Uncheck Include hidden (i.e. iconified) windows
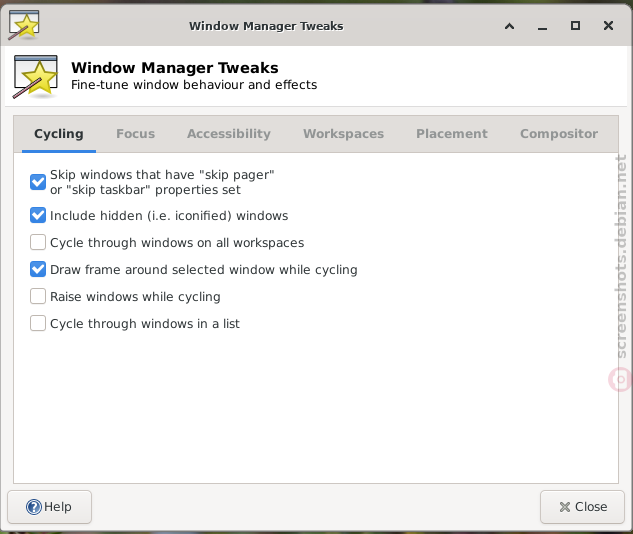This screenshot has width=633, height=534. point(38,216)
